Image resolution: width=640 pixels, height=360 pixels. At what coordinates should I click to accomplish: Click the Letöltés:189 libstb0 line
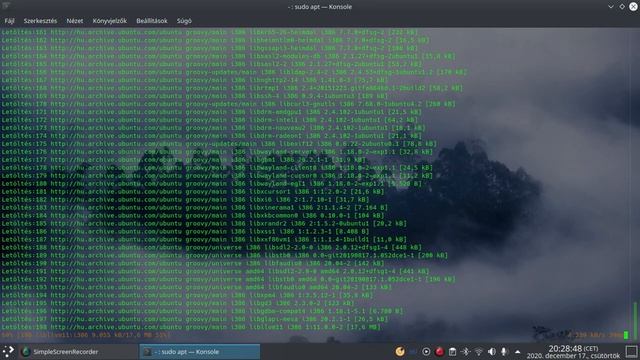click(224, 255)
